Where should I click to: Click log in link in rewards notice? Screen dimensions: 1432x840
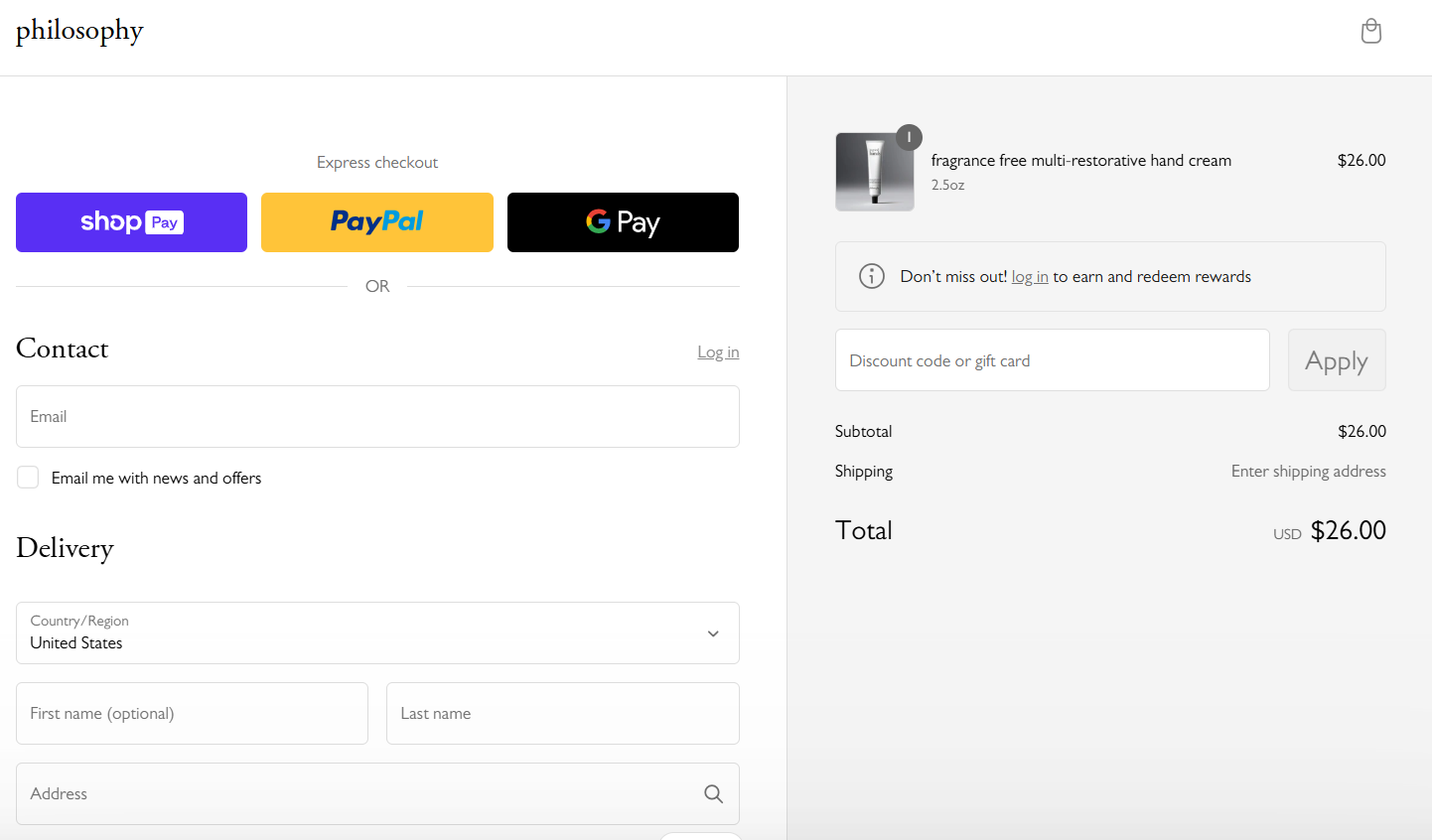(x=1030, y=277)
